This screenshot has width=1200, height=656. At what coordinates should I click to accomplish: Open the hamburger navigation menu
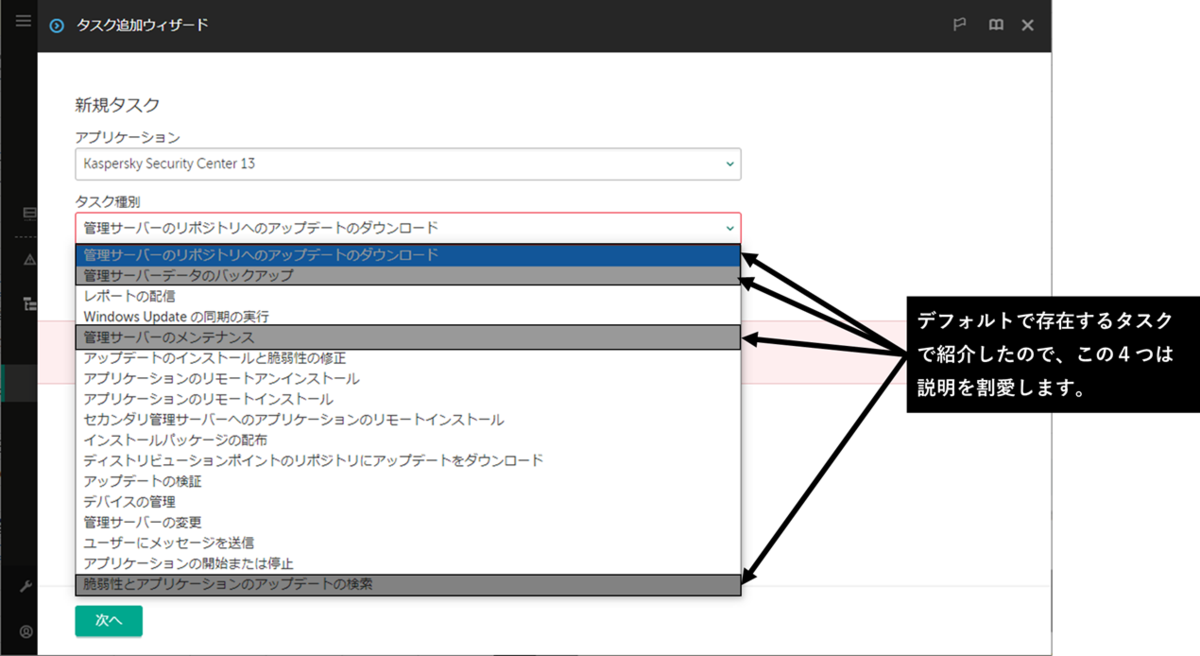point(22,20)
